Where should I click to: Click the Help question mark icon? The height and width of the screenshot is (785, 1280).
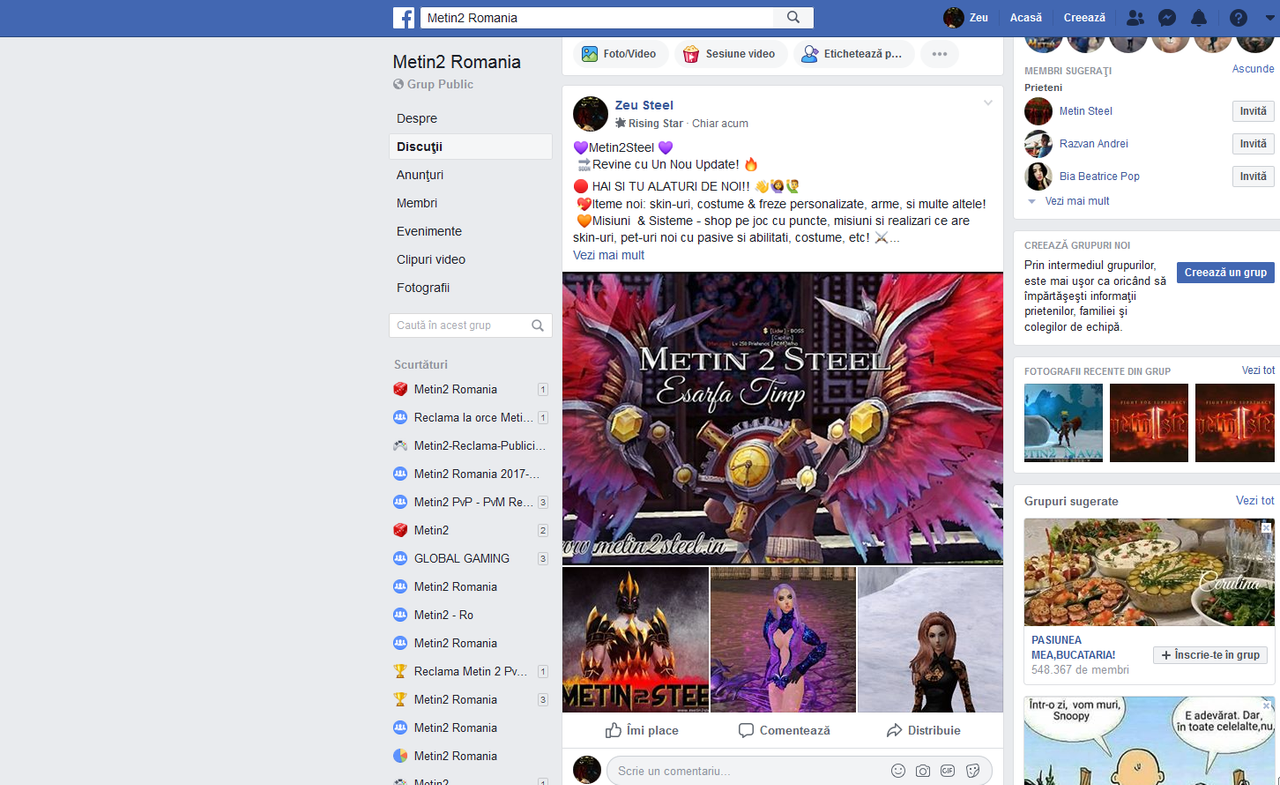click(1236, 17)
